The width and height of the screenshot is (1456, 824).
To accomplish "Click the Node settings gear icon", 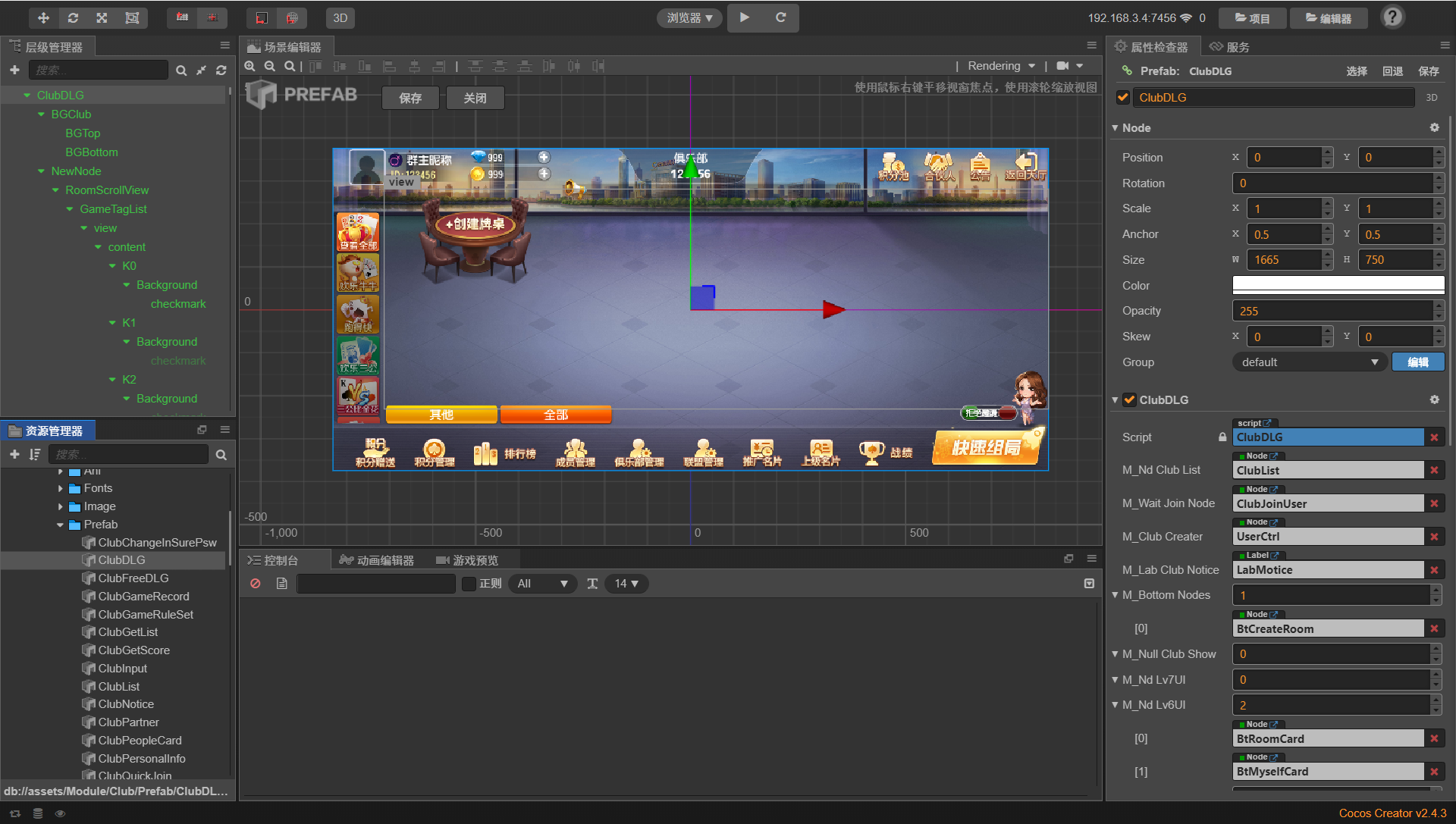I will coord(1434,127).
